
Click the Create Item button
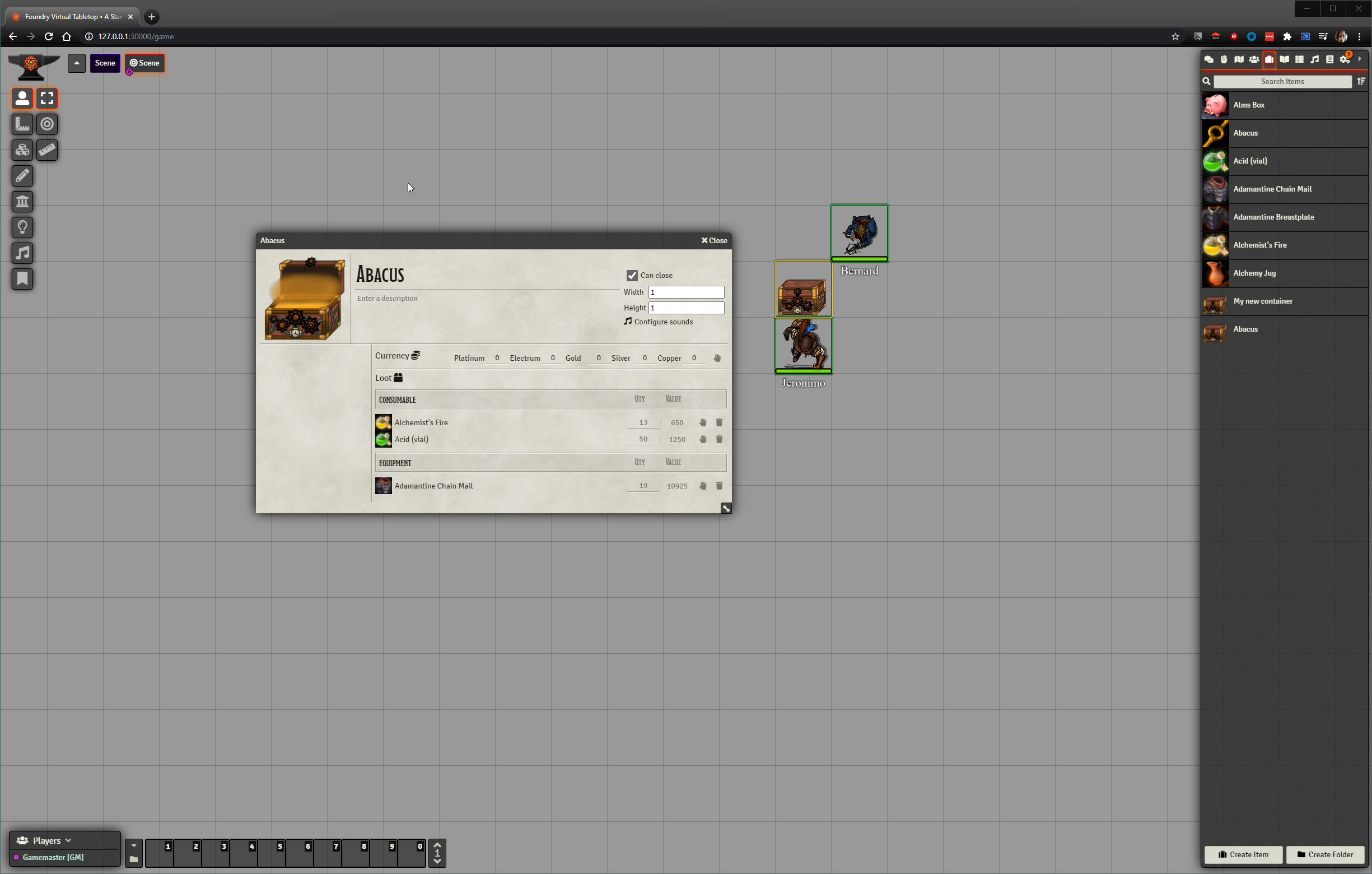click(1243, 854)
